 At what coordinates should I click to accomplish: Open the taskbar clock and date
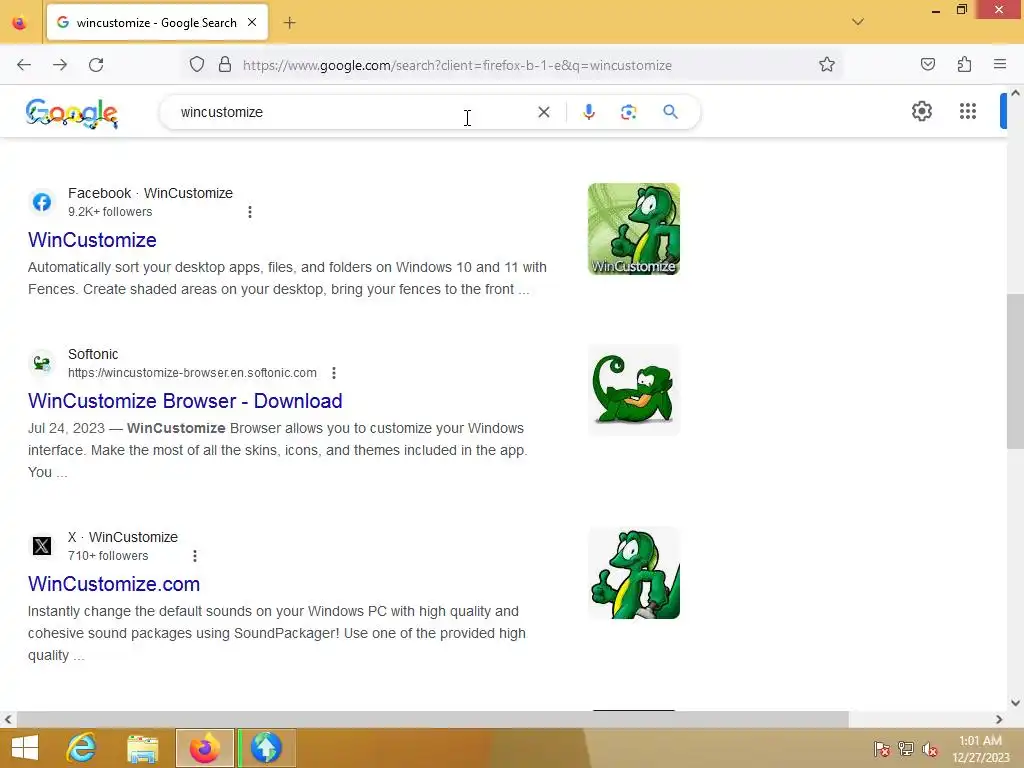click(x=980, y=749)
